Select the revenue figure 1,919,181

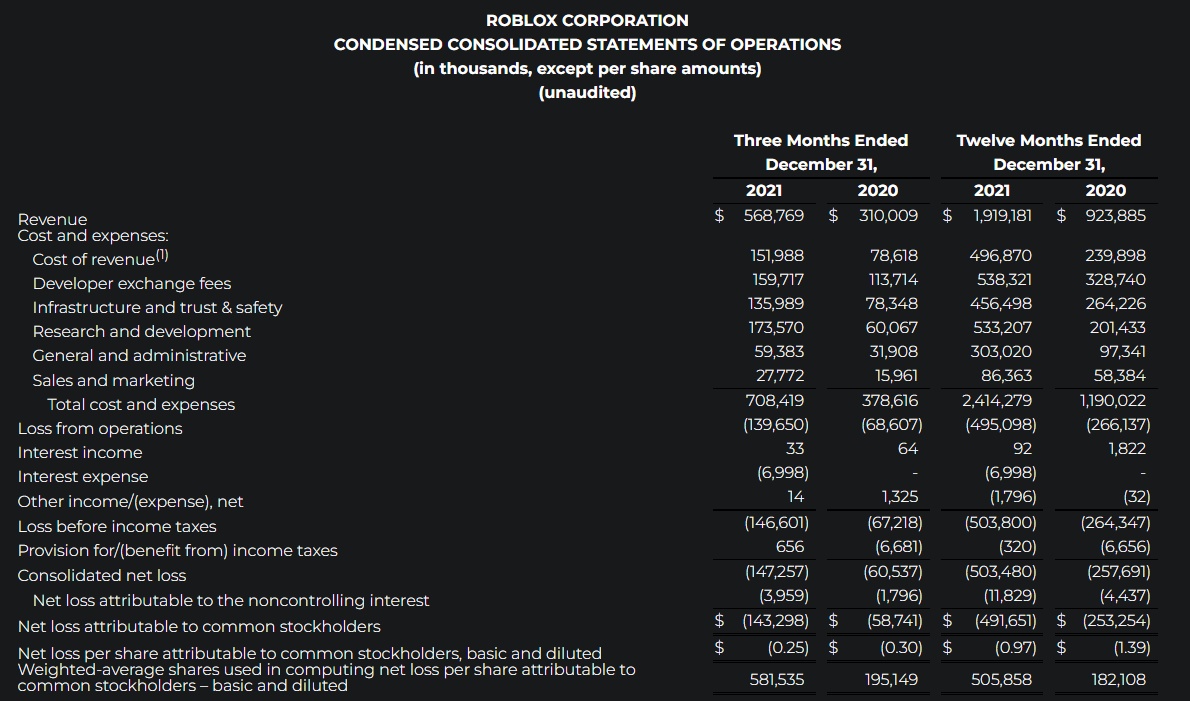(x=1002, y=216)
